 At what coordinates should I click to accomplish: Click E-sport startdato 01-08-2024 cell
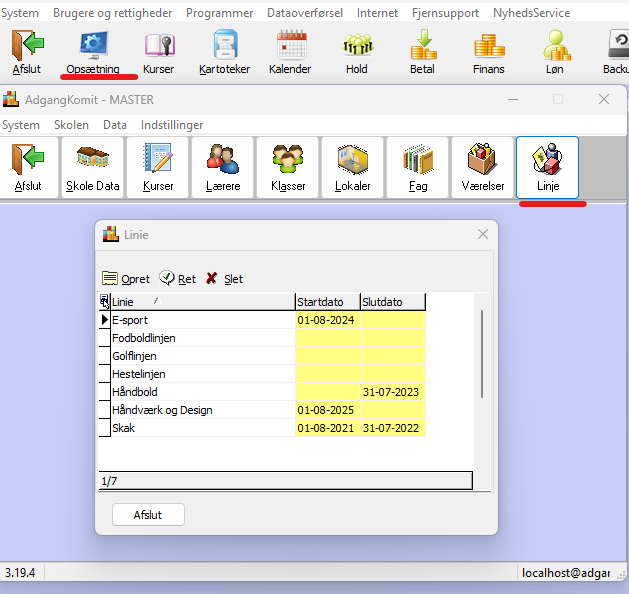coord(328,320)
